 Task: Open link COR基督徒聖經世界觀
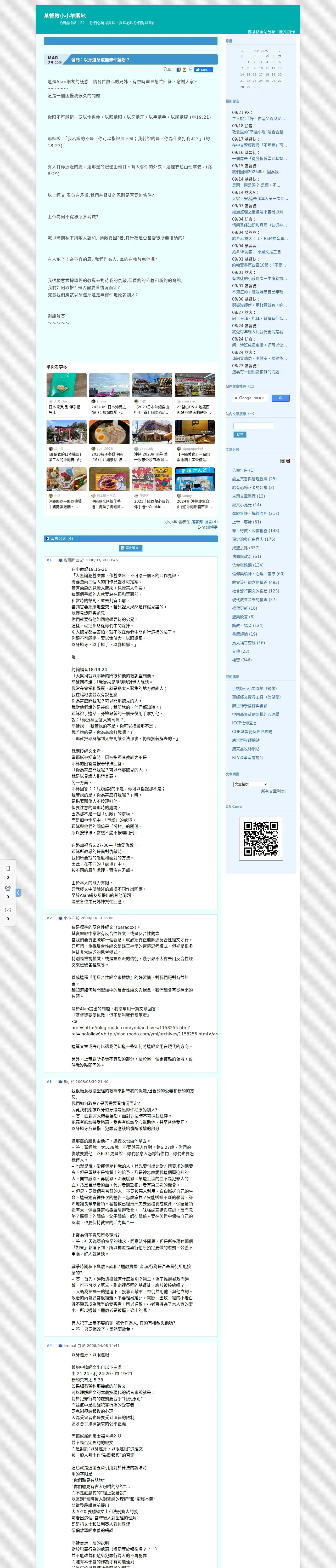point(253,732)
